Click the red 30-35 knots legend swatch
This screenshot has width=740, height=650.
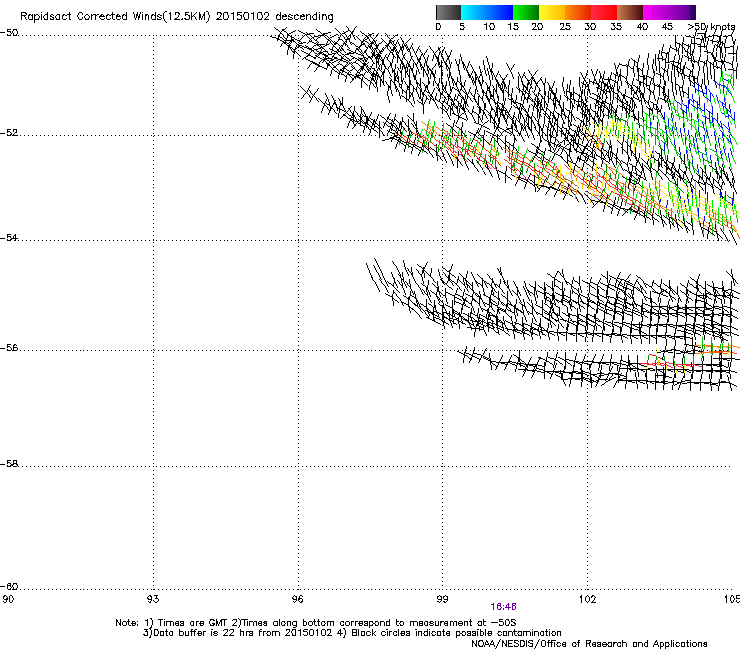tap(604, 12)
